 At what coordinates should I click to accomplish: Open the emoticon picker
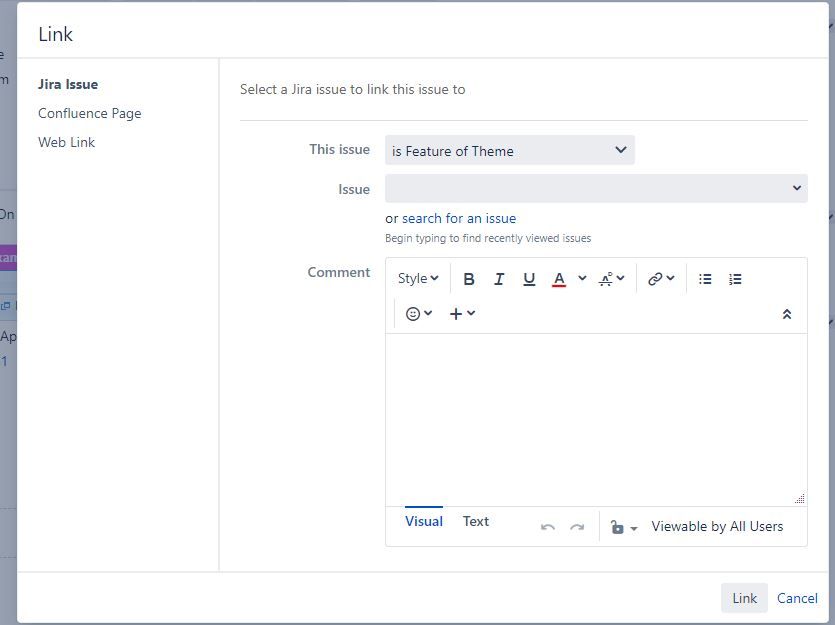(419, 314)
